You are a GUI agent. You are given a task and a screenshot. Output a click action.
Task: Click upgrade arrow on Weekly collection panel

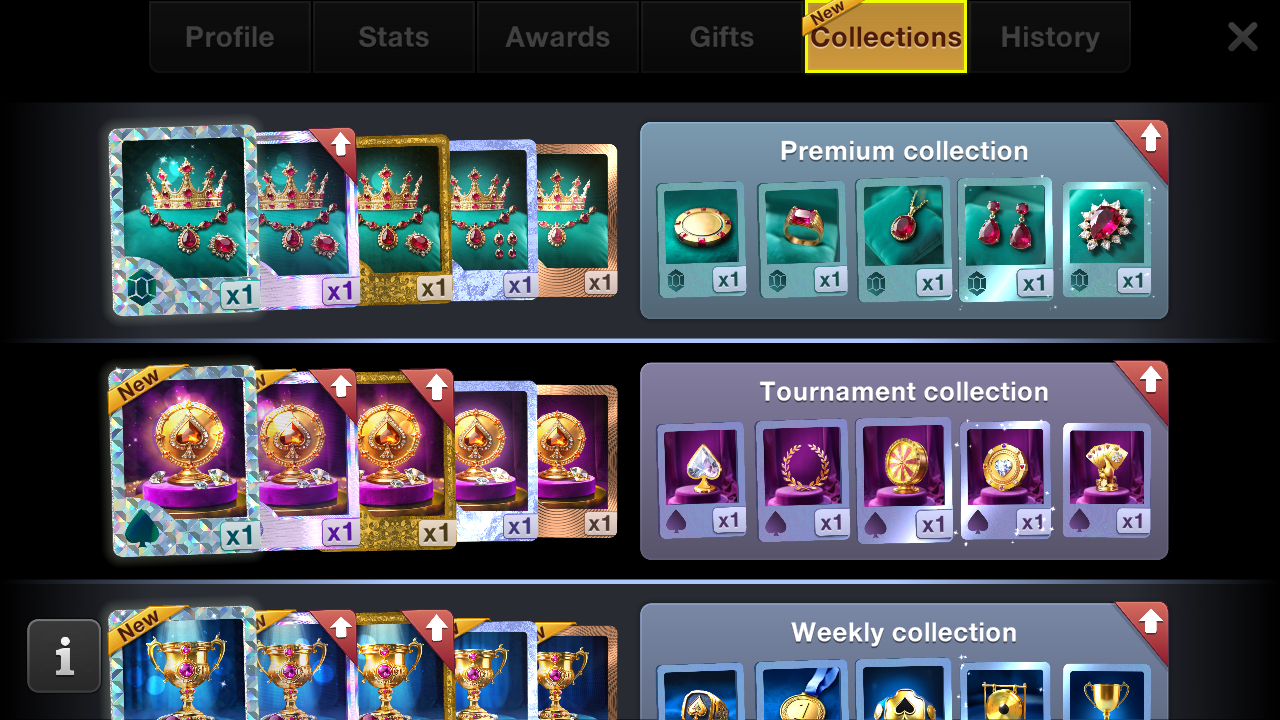(1149, 621)
